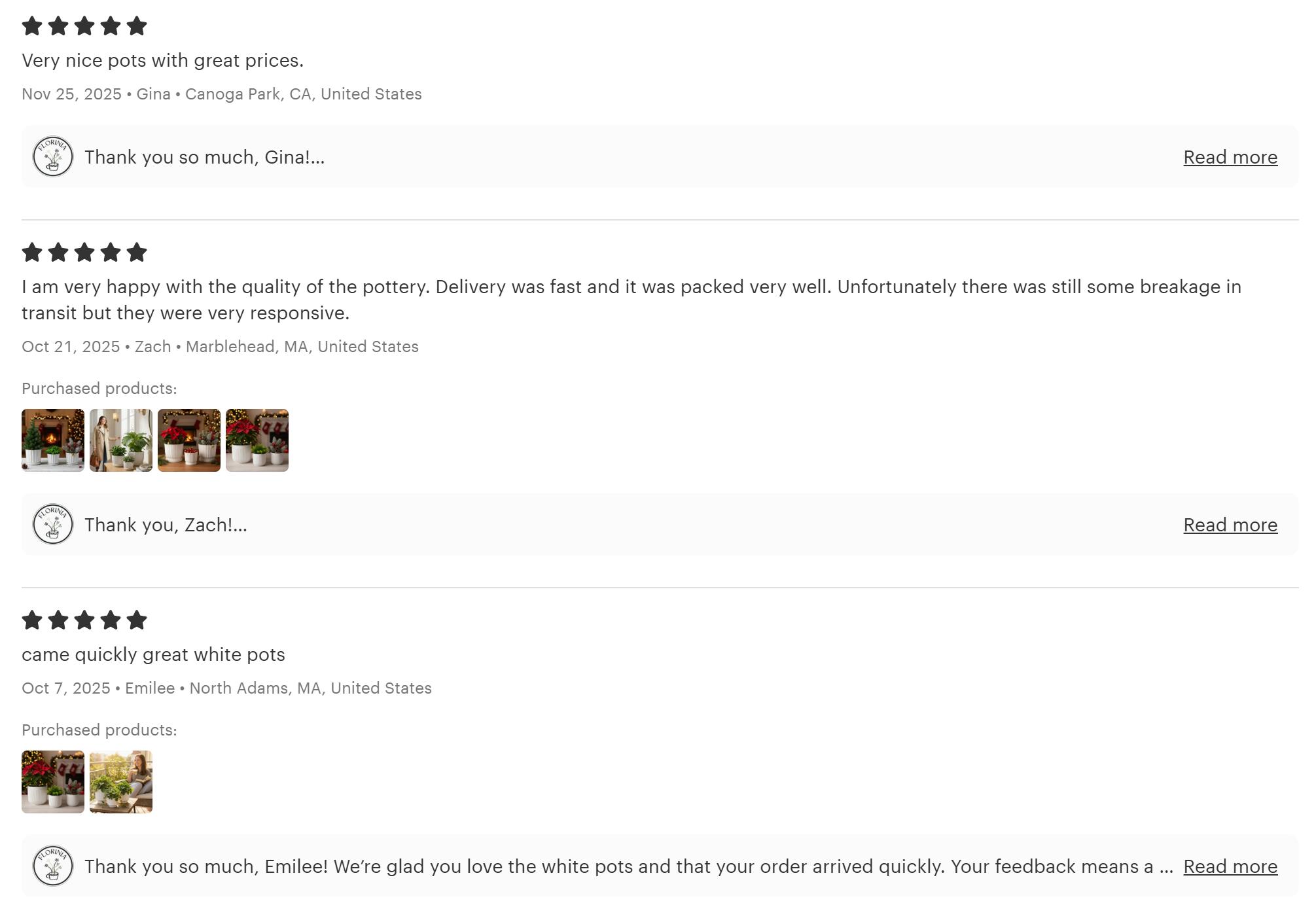The width and height of the screenshot is (1316, 903).
Task: Open Zach's purchased product showing woman in coat
Action: coord(121,440)
